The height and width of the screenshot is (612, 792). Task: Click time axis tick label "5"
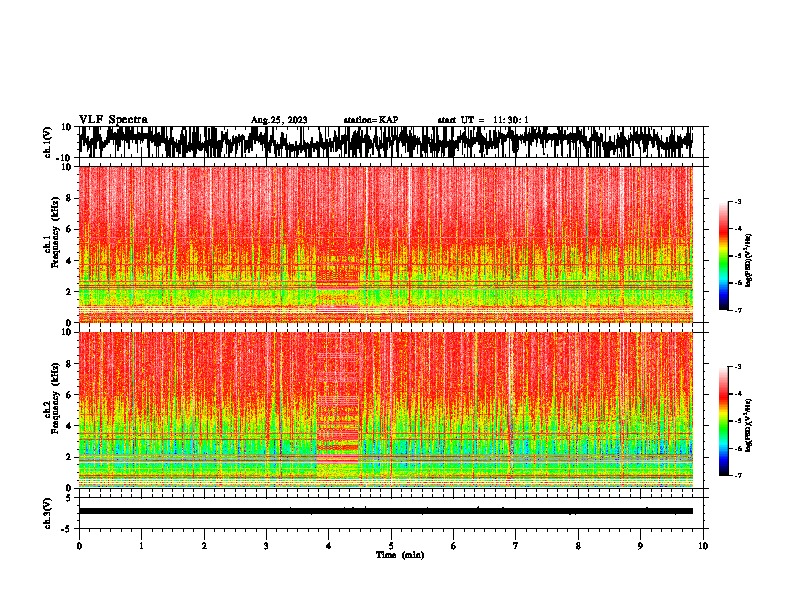(391, 546)
